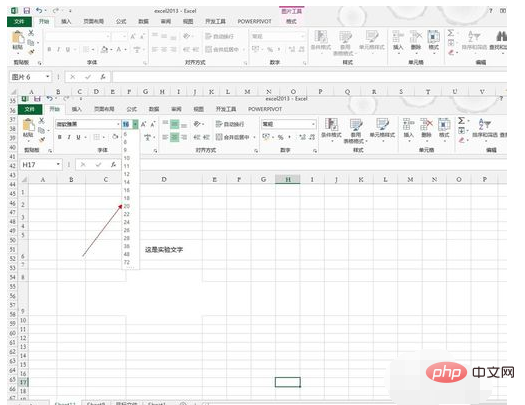Click the Format Painter brush in inner ribbon
The height and width of the screenshot is (405, 525).
pos(42,139)
